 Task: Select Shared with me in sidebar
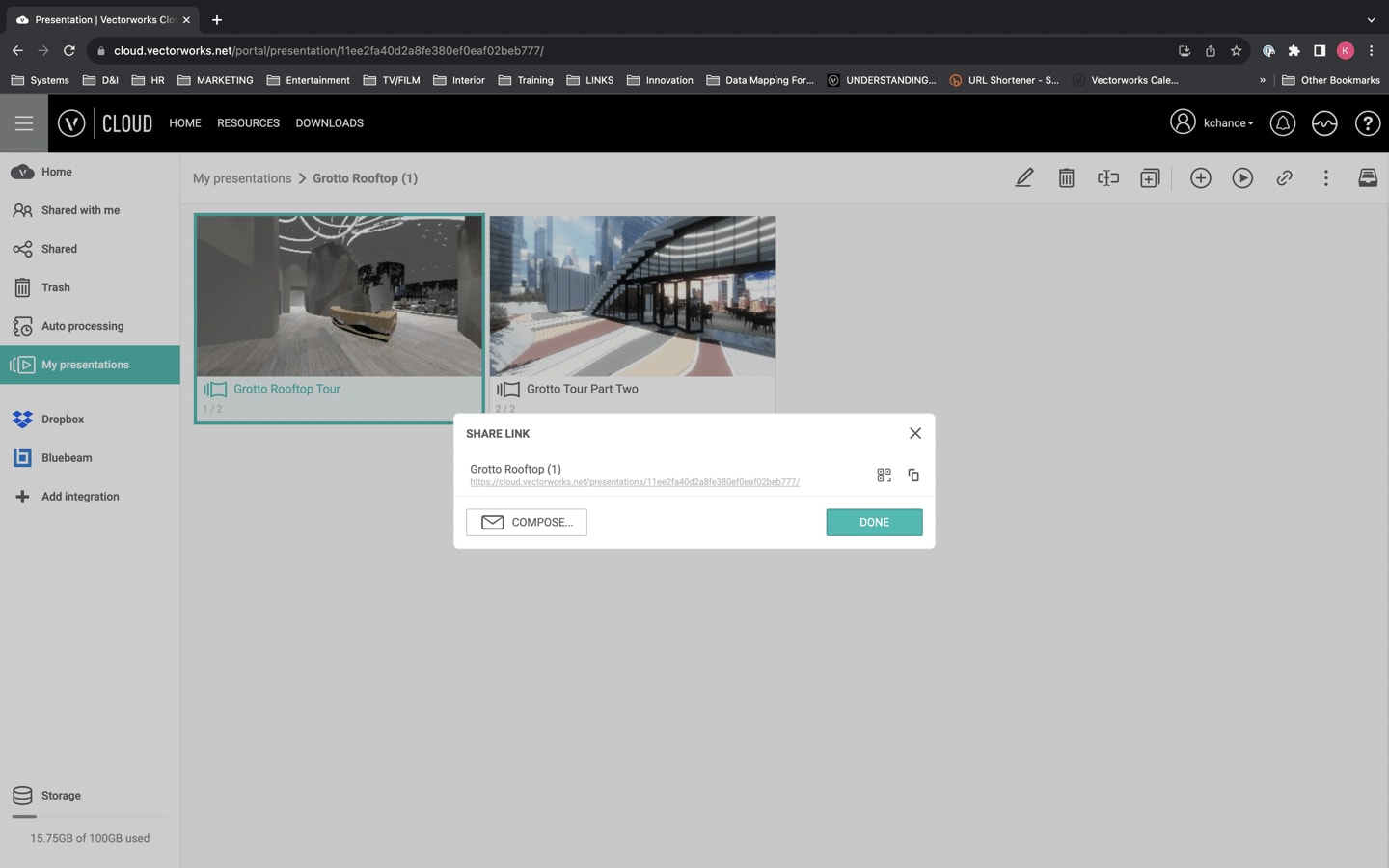tap(80, 210)
